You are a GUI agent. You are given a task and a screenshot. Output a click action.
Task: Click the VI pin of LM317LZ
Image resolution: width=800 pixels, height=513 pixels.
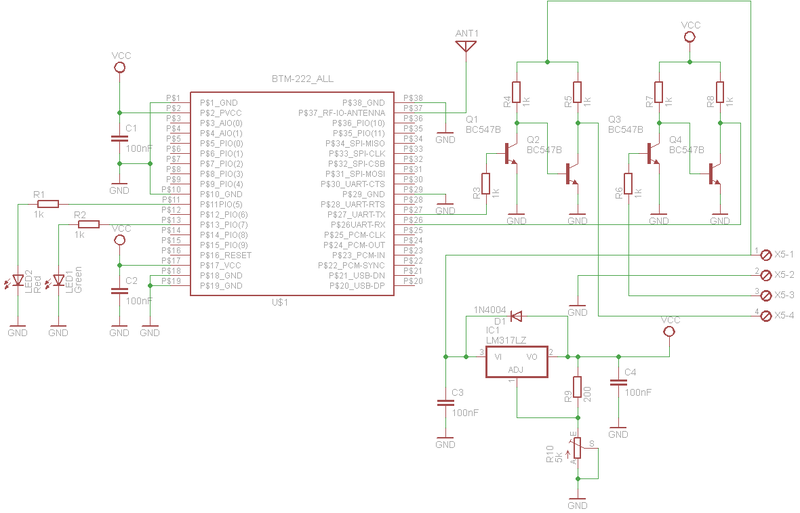[x=498, y=357]
